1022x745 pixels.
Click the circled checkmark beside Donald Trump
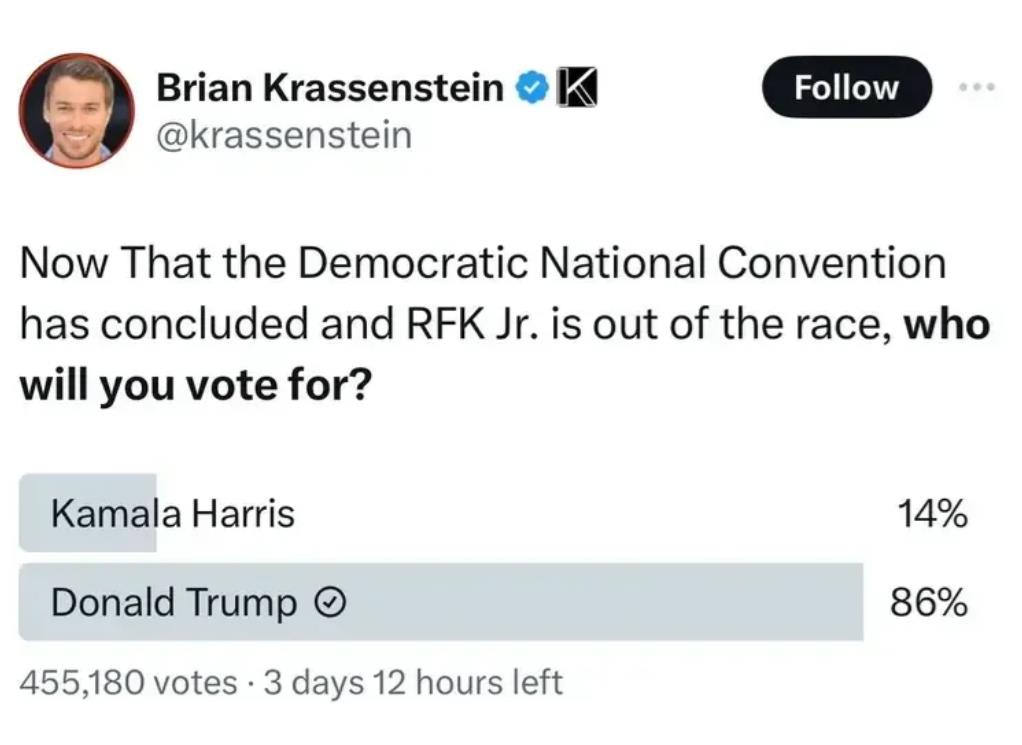click(329, 602)
